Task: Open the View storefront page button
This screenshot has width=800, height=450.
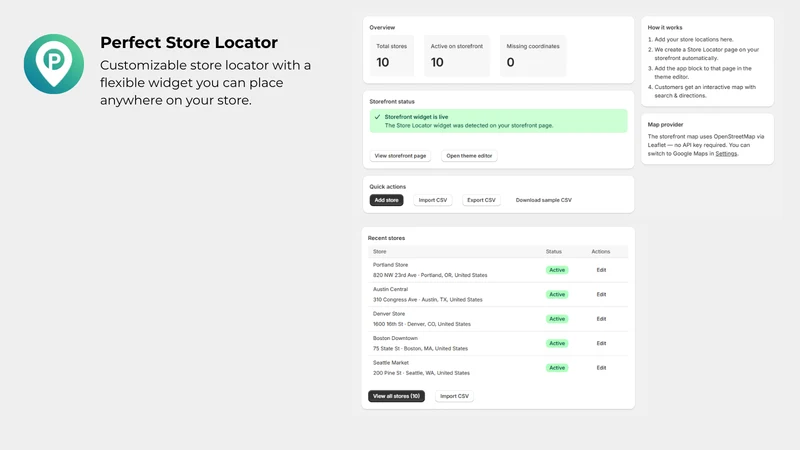Action: pos(400,156)
